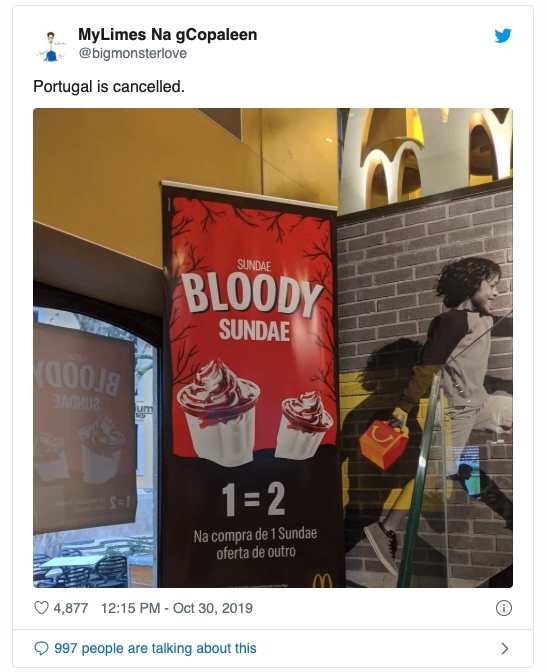
Task: Click the Twitter bird logo
Action: 503,36
